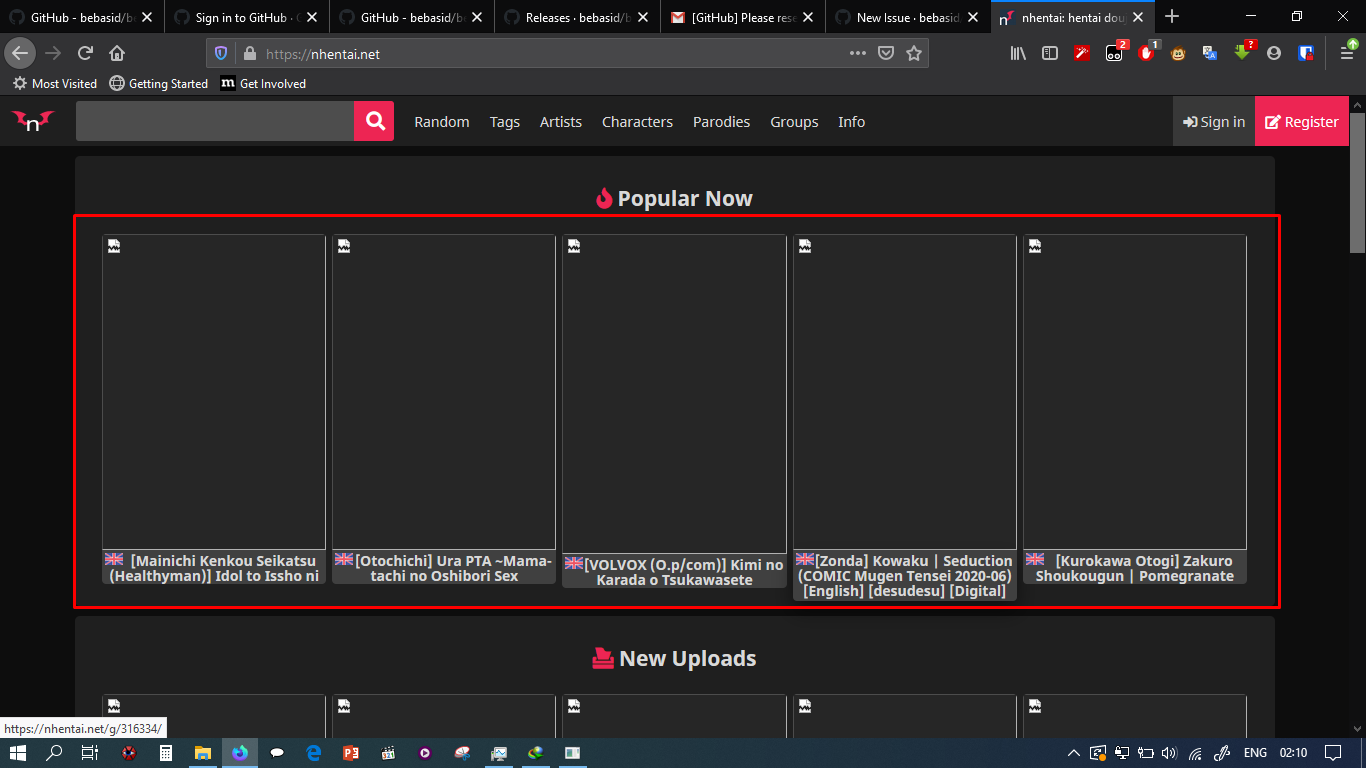The height and width of the screenshot is (768, 1366).
Task: Click the translate extension icon
Action: tap(1210, 53)
